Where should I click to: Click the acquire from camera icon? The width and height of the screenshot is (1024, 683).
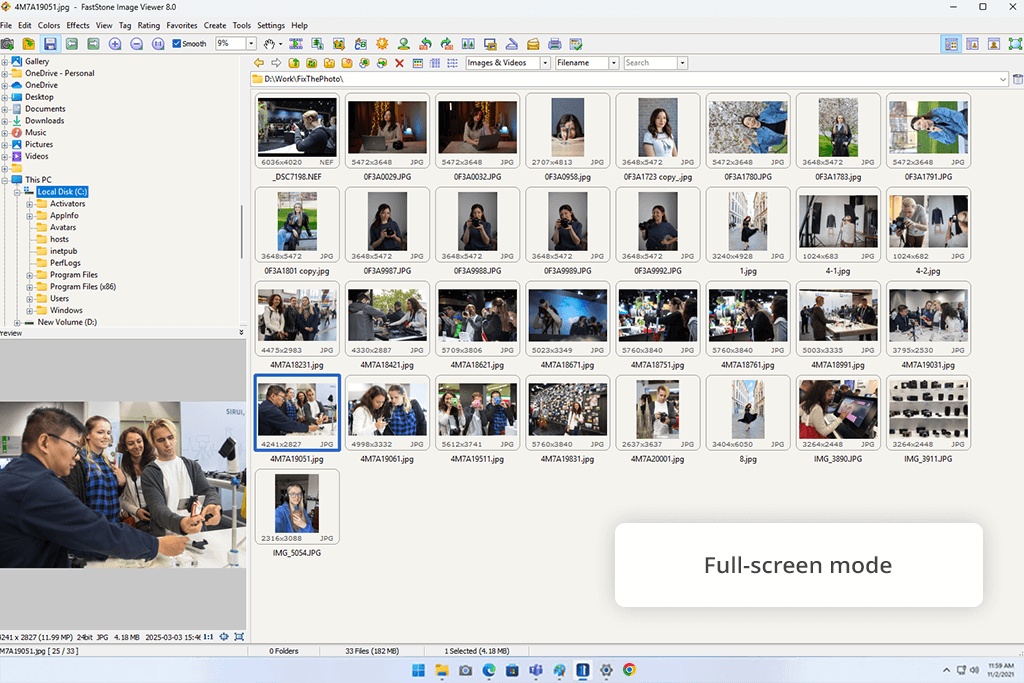coord(7,44)
